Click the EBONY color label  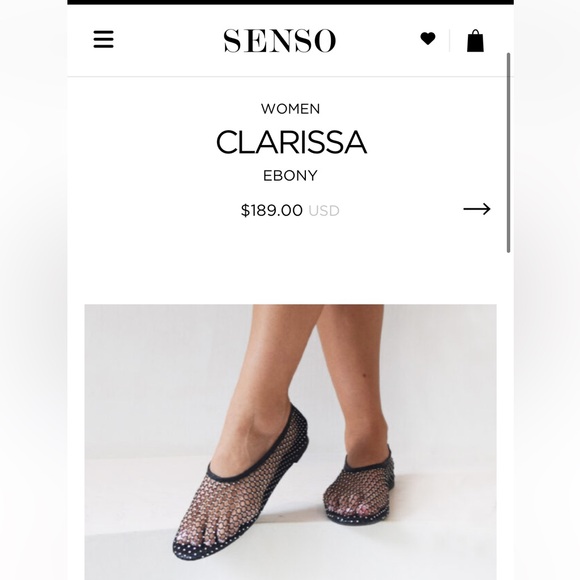click(290, 175)
